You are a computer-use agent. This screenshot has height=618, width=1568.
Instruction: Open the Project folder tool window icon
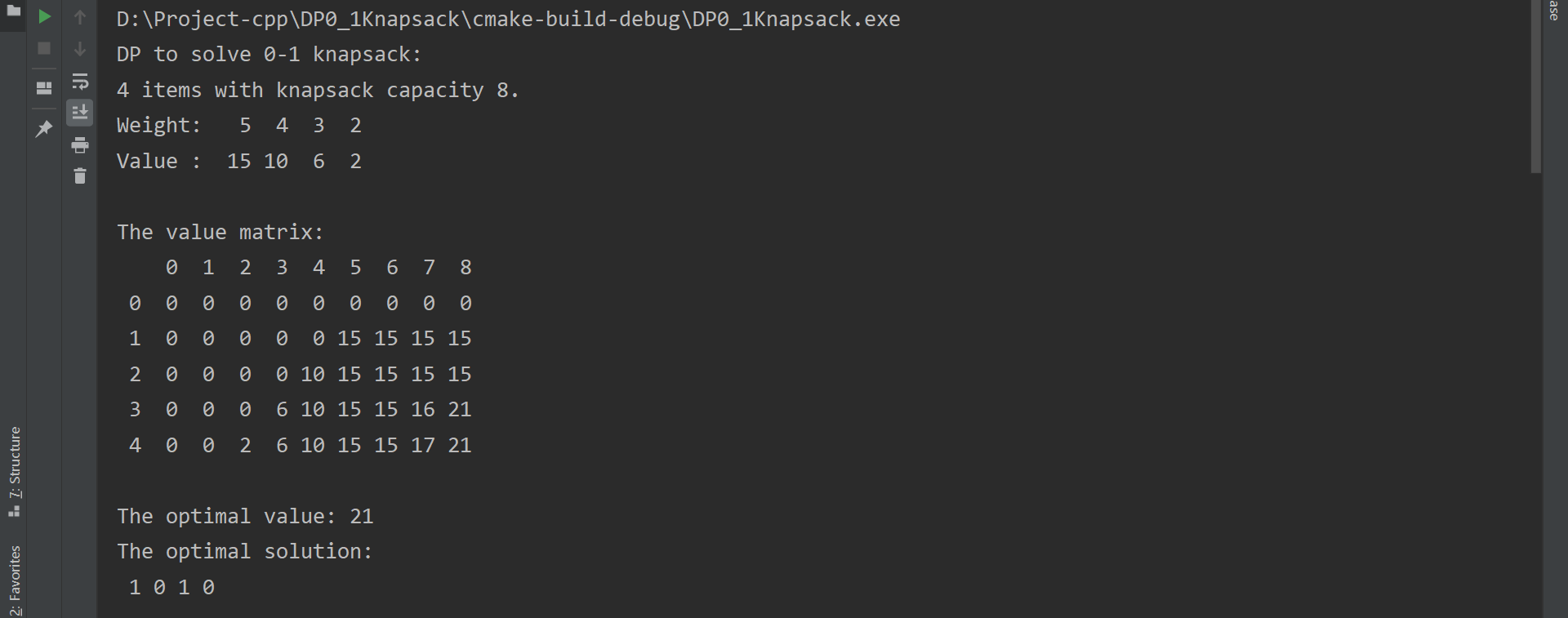(14, 11)
